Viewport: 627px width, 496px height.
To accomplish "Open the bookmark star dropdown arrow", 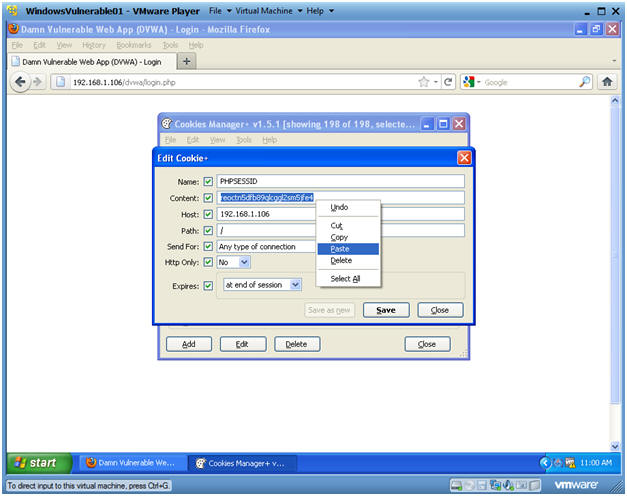I will [436, 82].
